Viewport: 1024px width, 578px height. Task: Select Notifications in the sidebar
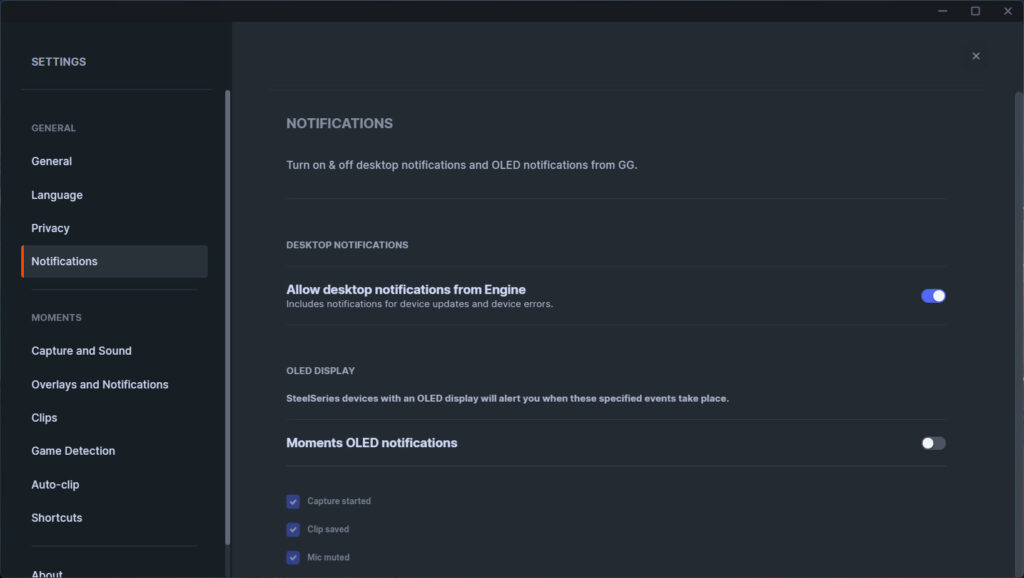click(x=114, y=261)
